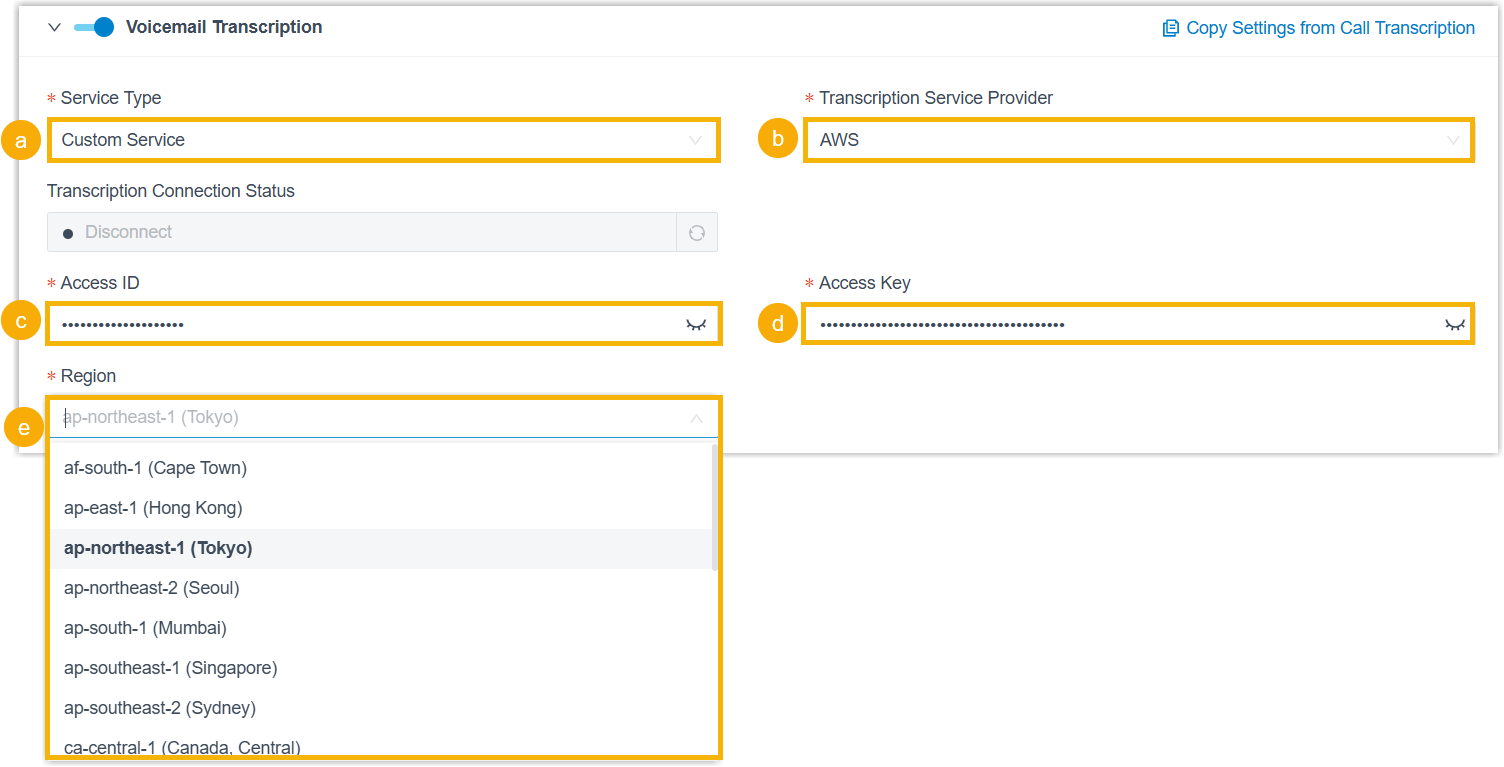1504x767 pixels.
Task: Click the Service Type label
Action: click(x=111, y=98)
